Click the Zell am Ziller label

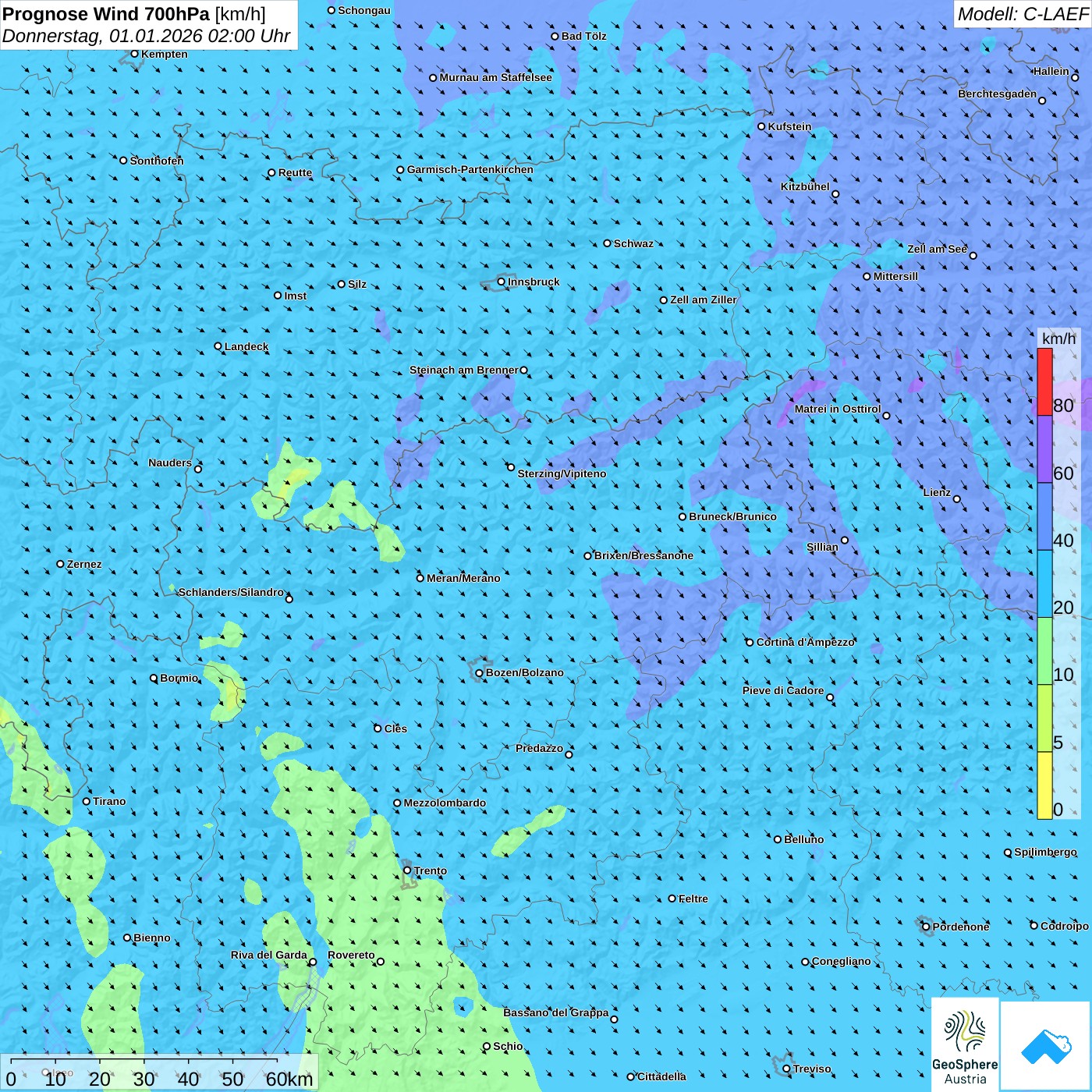pyautogui.click(x=703, y=300)
